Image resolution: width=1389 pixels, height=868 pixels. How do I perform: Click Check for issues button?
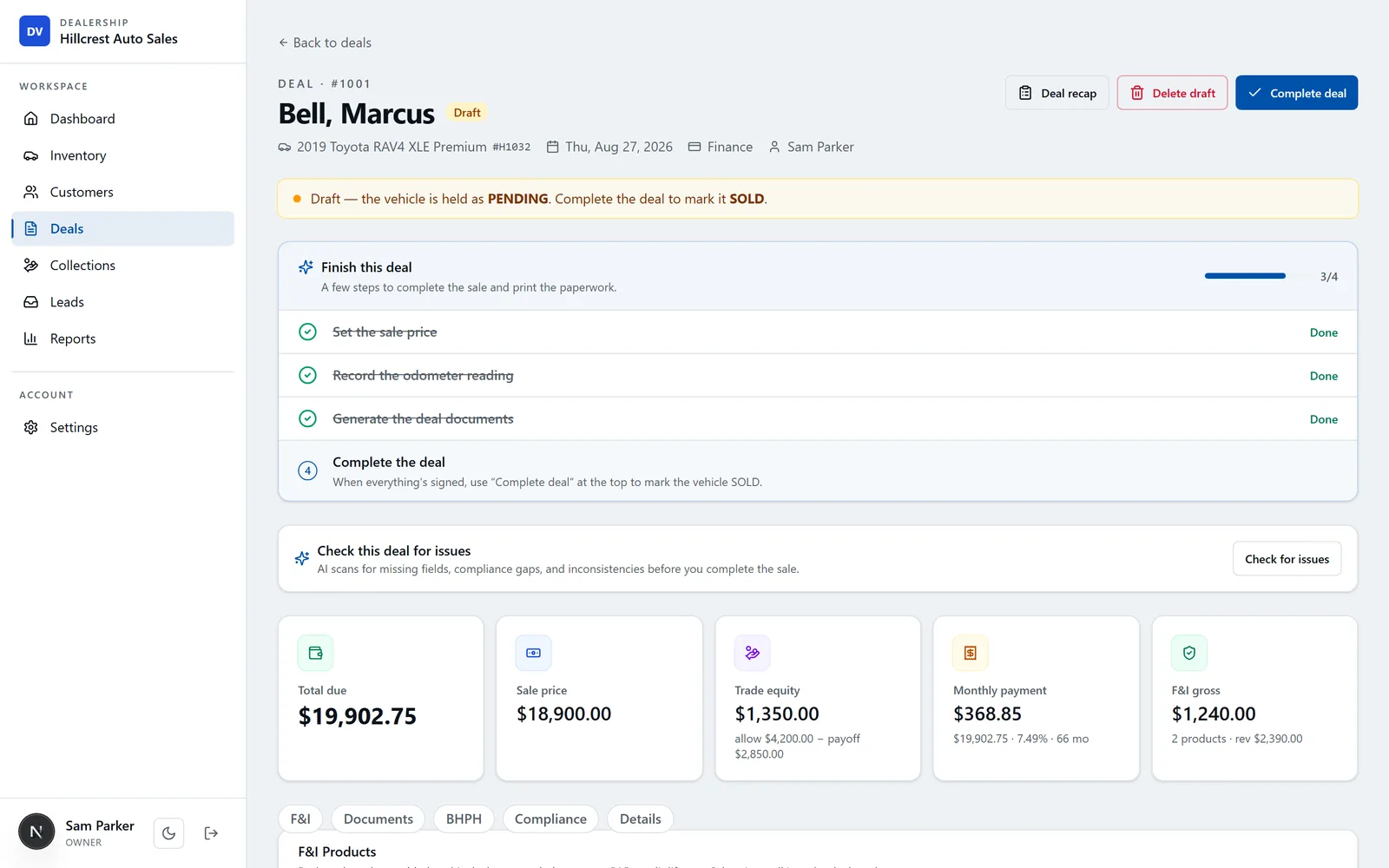[1287, 559]
